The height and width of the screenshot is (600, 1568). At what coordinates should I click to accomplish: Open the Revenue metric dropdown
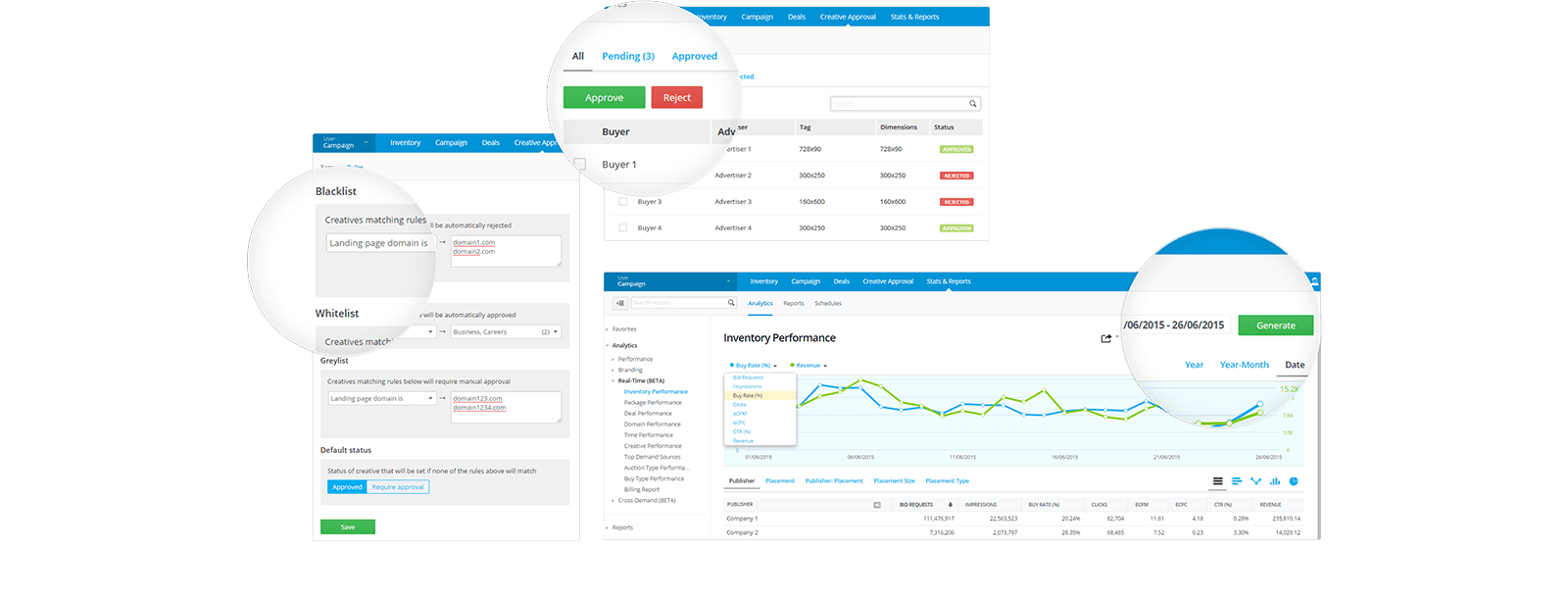click(809, 366)
